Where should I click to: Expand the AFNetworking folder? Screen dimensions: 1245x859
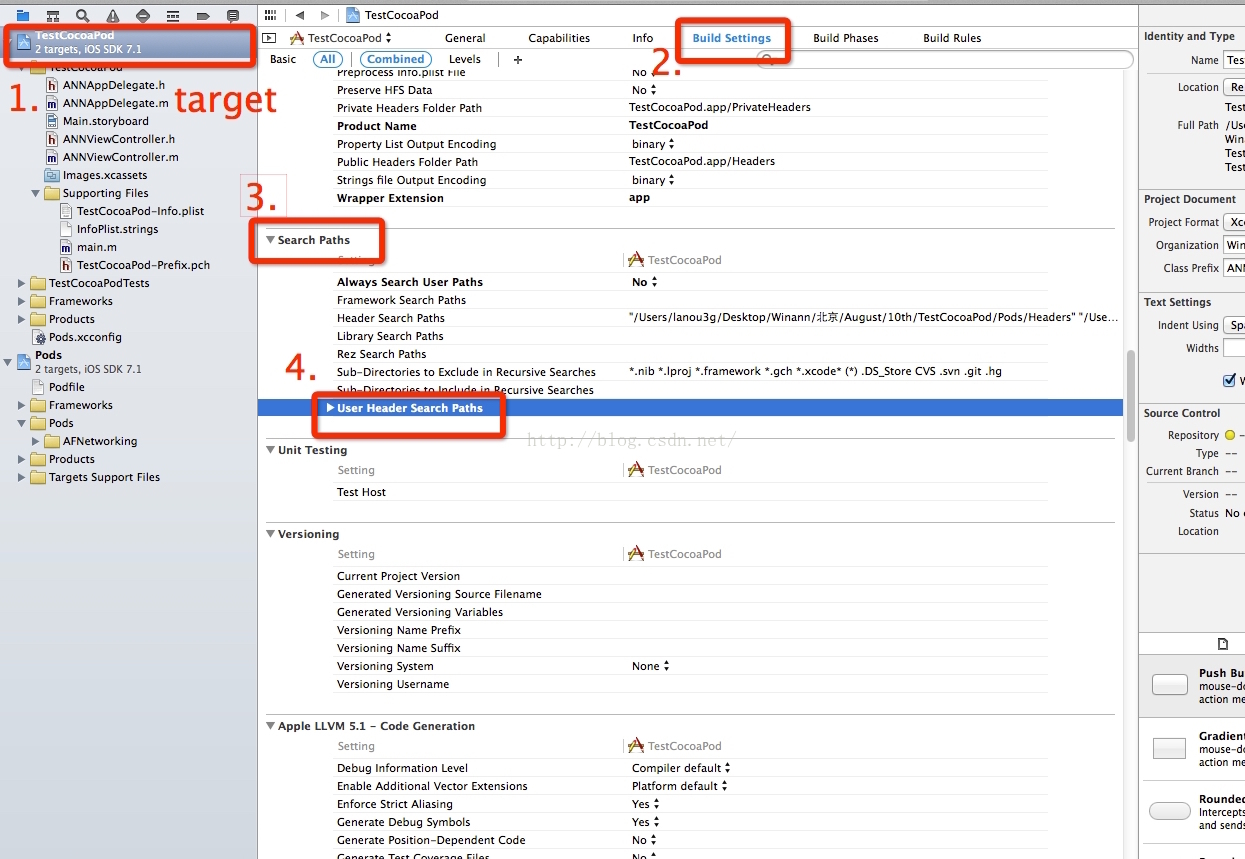pos(36,441)
